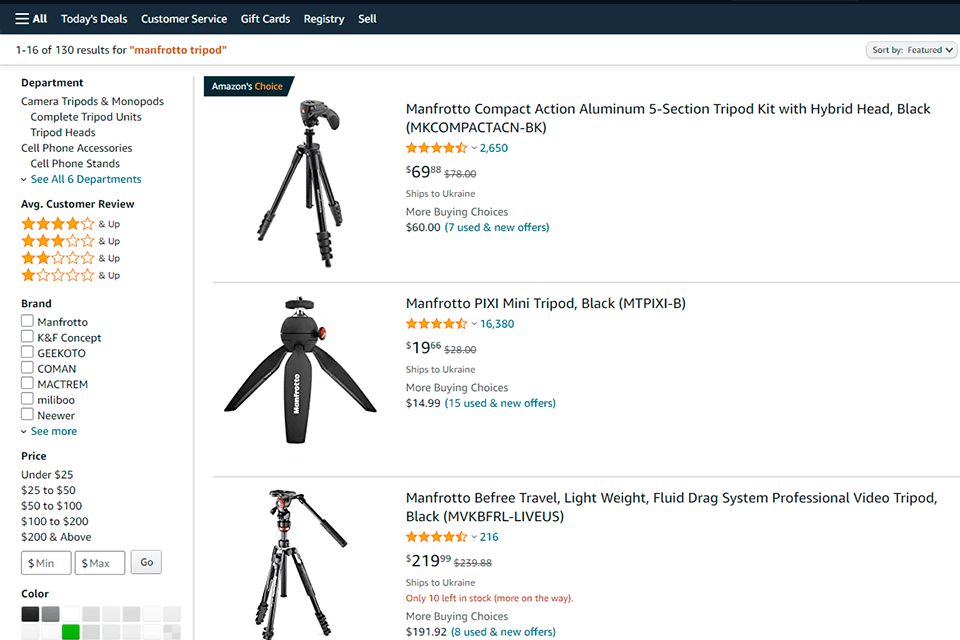
Task: Select Camera Tripods & Monopods department
Action: (92, 101)
